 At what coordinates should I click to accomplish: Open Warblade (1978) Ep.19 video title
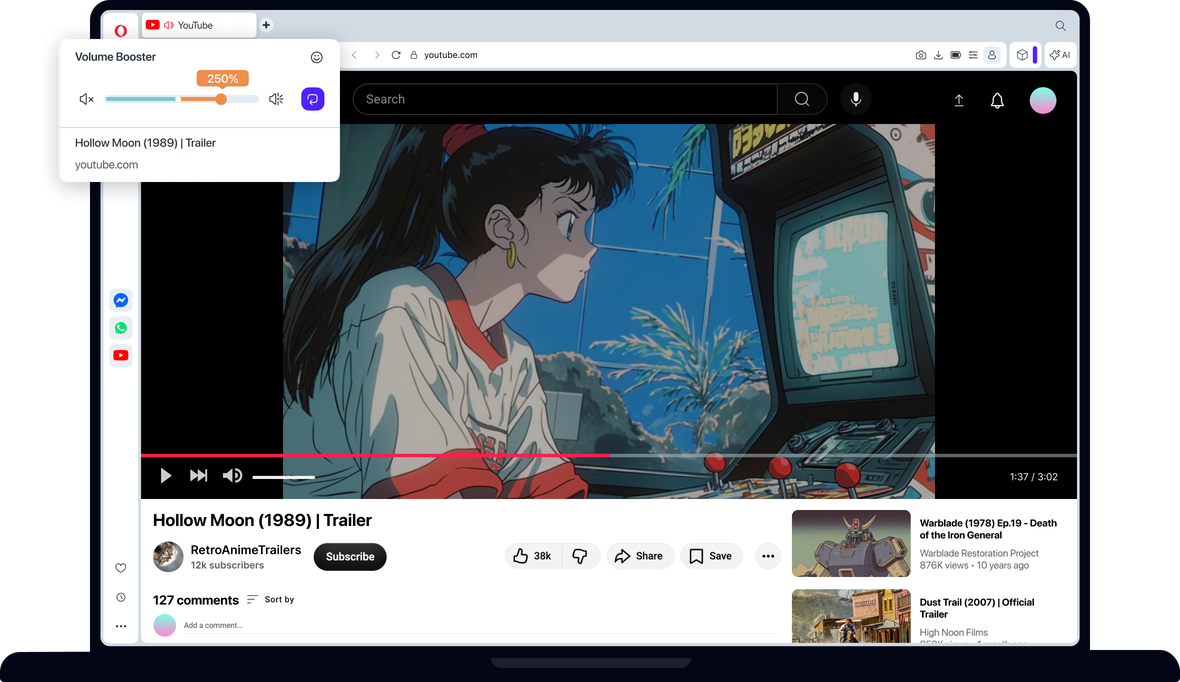click(x=988, y=529)
